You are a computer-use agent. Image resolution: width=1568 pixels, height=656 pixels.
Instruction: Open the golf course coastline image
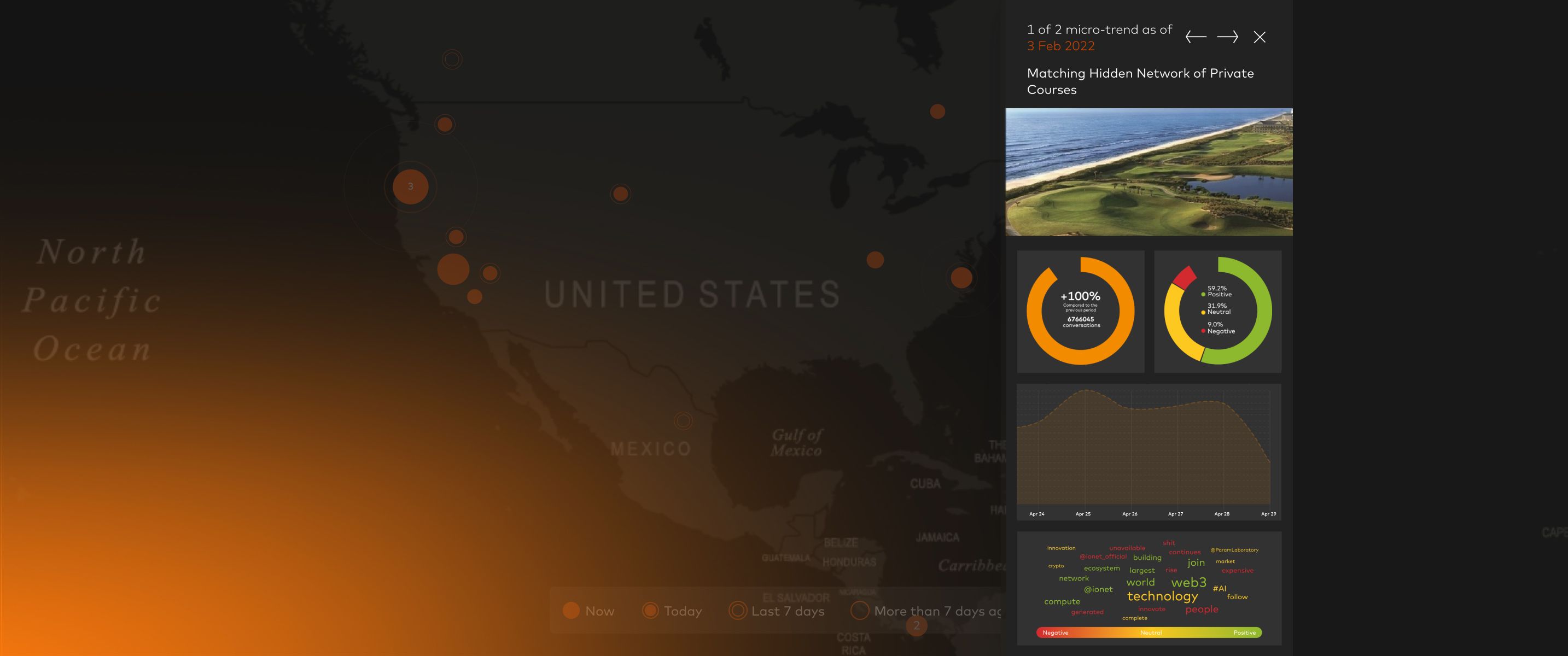1149,172
